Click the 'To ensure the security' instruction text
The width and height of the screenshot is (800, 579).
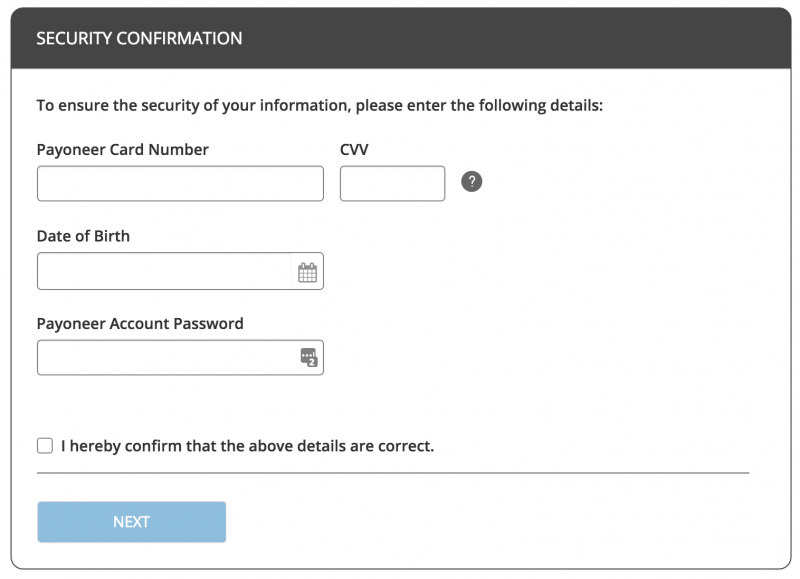[319, 105]
